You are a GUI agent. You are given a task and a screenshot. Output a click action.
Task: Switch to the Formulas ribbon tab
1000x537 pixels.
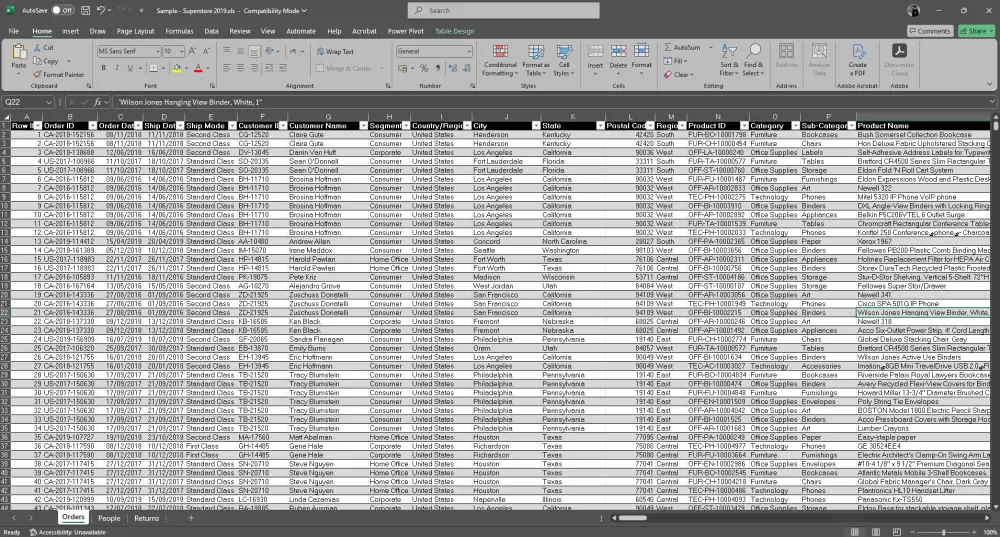pyautogui.click(x=179, y=31)
